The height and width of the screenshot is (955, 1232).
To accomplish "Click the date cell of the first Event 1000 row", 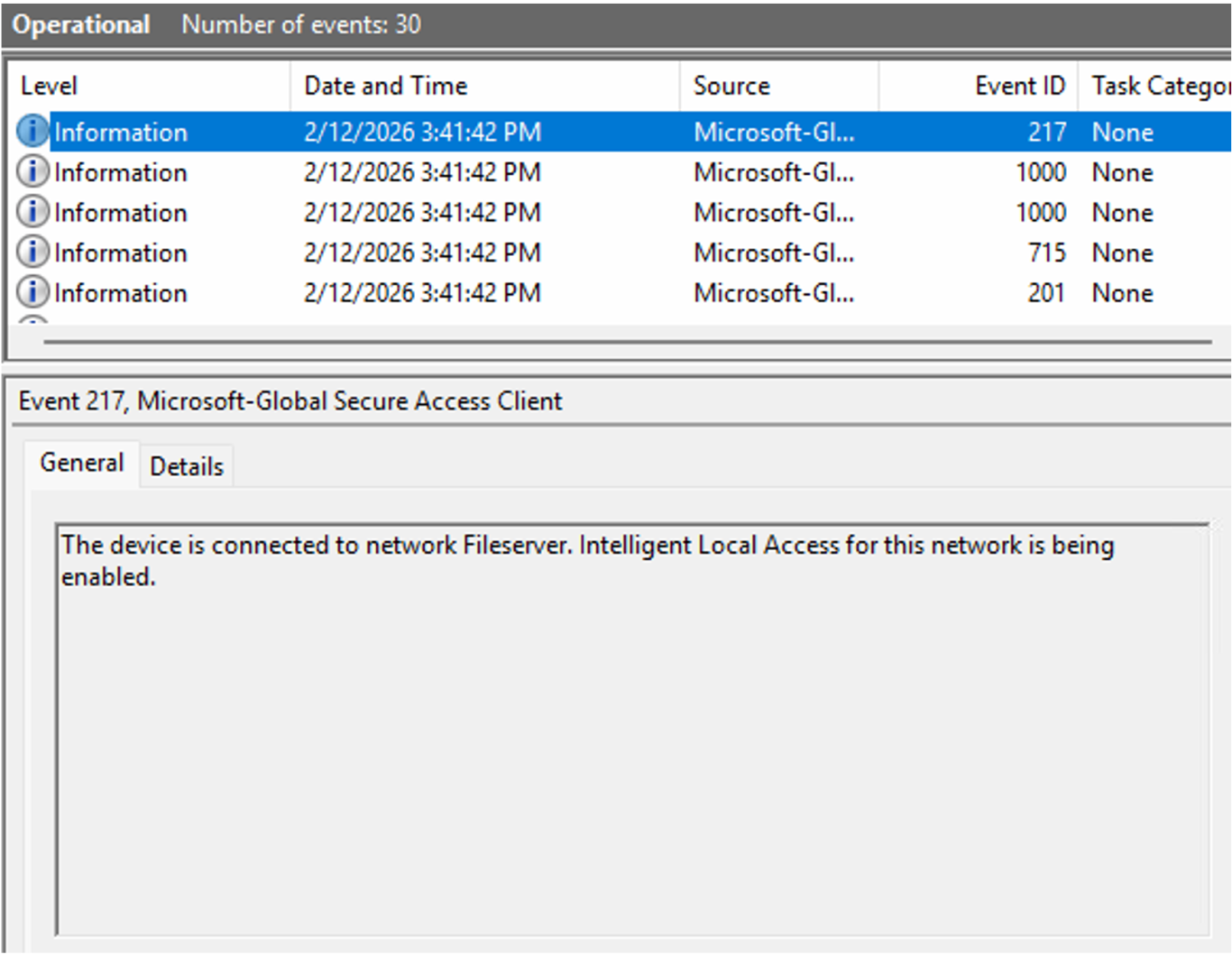I will [x=422, y=172].
